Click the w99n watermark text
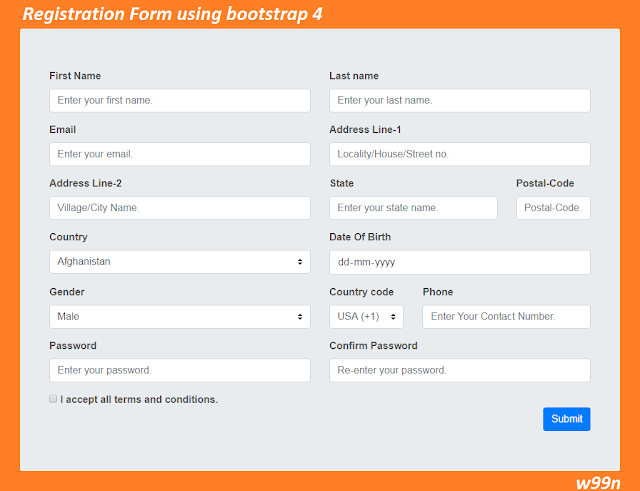This screenshot has width=640, height=491. pyautogui.click(x=599, y=481)
